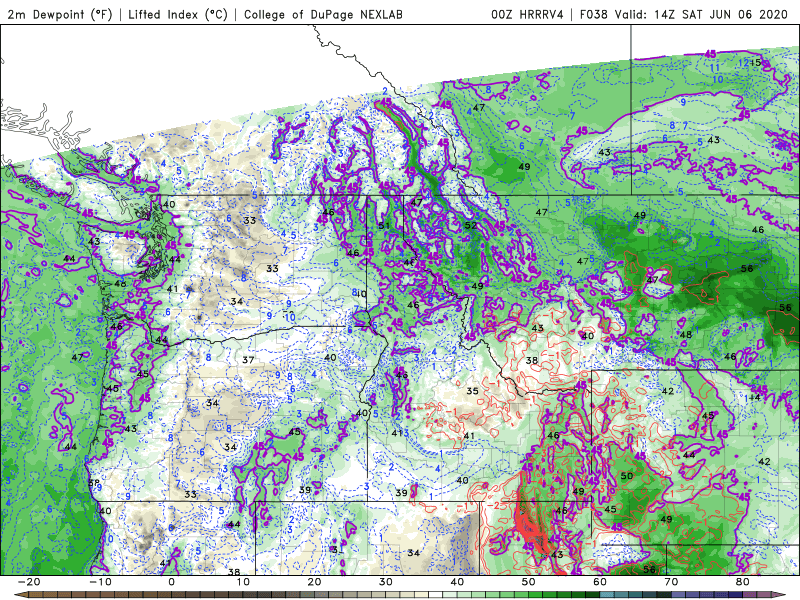The width and height of the screenshot is (800, 600).
Task: Click the black 51 dewpoint value on the map
Action: pos(384,226)
